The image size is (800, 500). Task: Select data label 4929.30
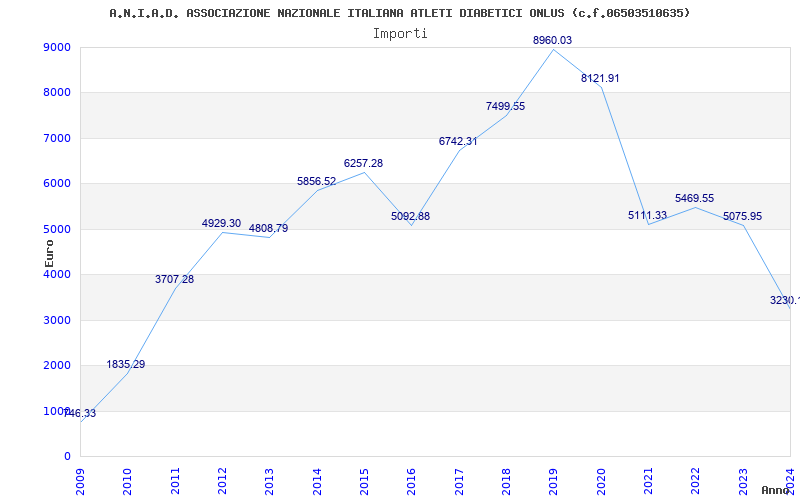click(221, 223)
